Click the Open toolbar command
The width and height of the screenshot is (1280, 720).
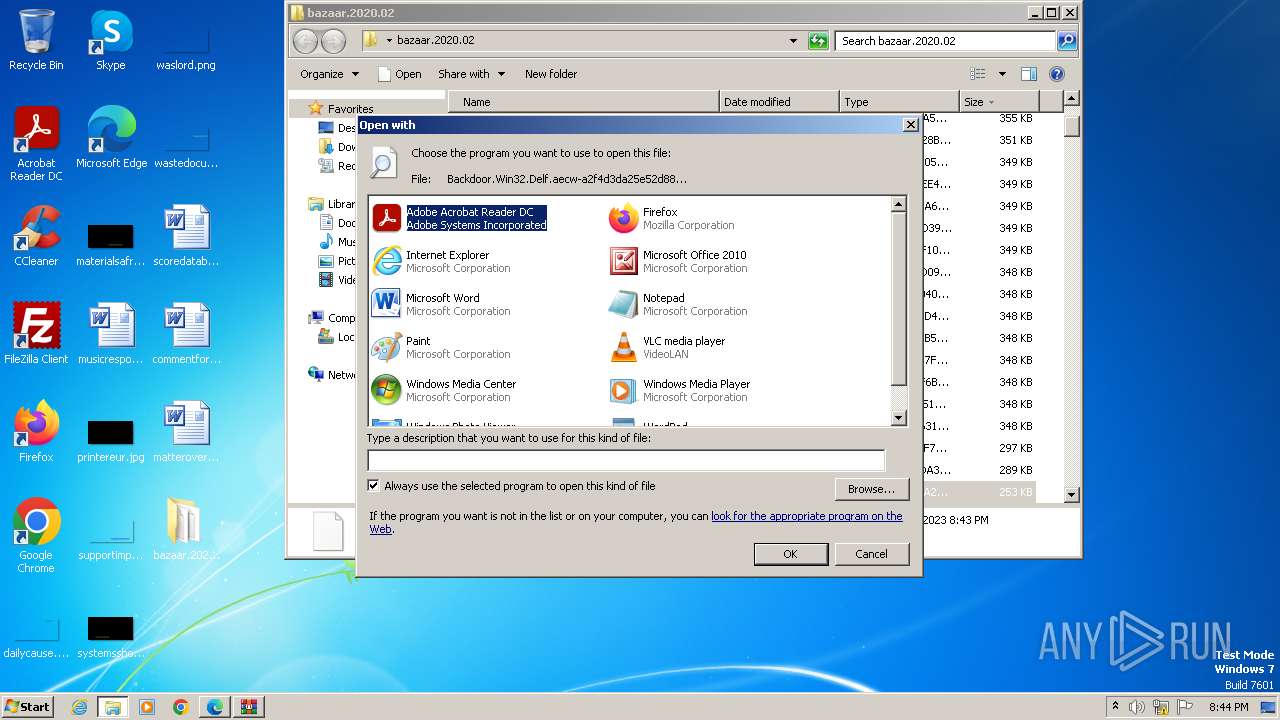coord(399,74)
